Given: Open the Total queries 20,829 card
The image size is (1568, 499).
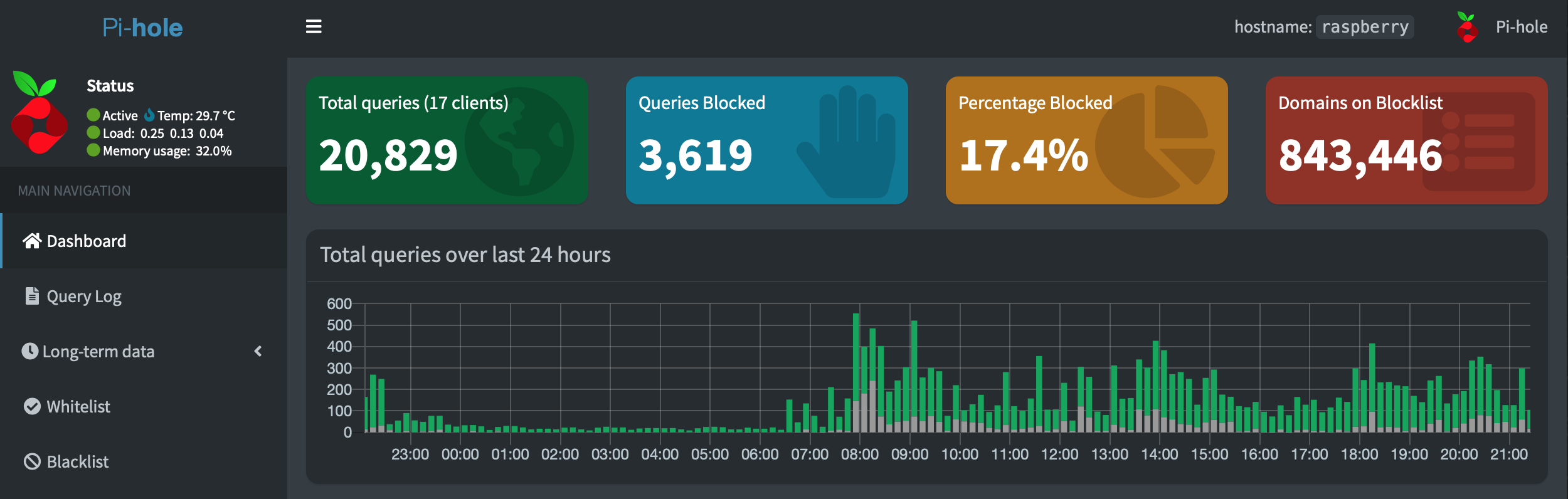Looking at the screenshot, I should (x=447, y=140).
